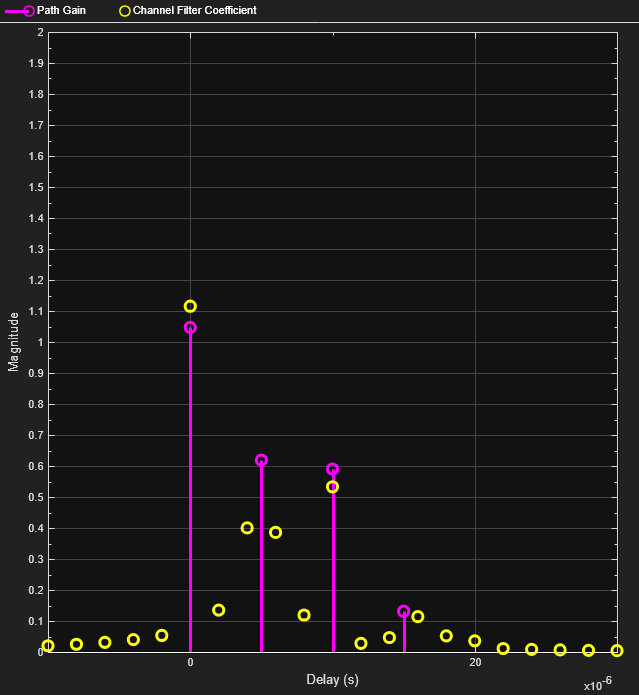Select the leftmost yellow marker on the plot
Screen dimensions: 639x695
[x=48, y=646]
